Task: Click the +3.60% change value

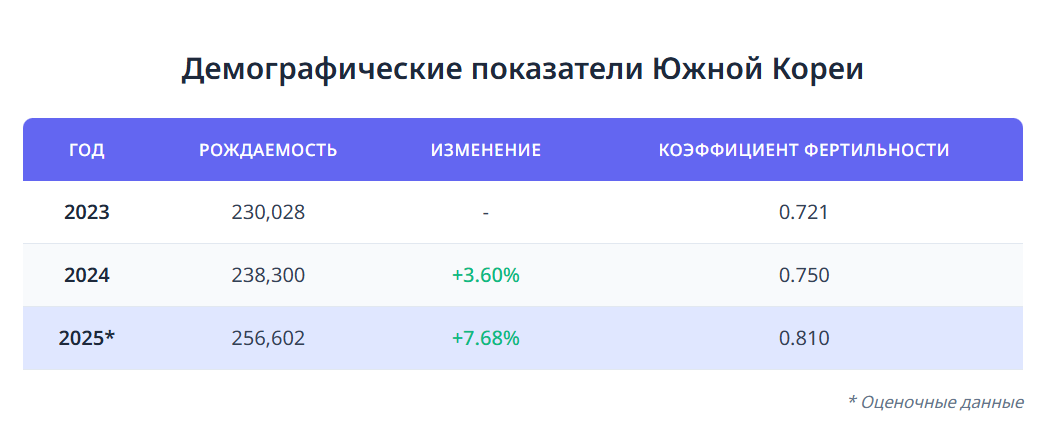Action: point(486,276)
